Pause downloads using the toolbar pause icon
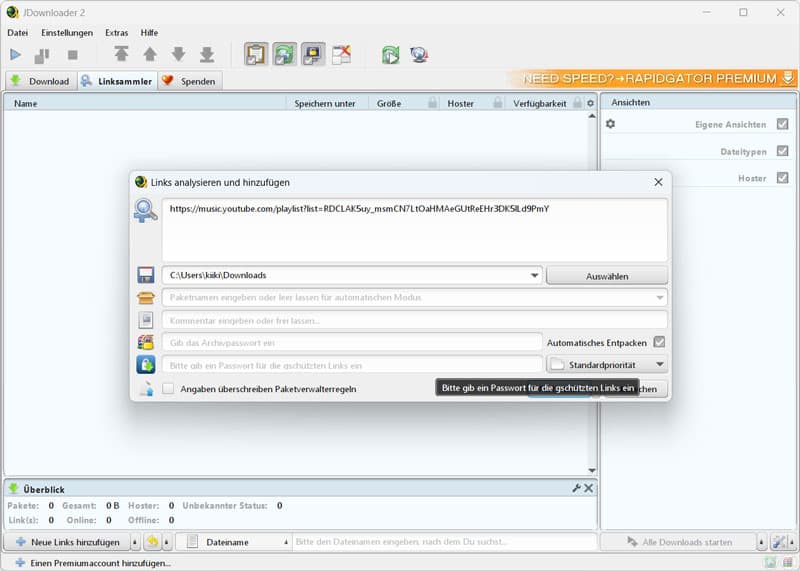Viewport: 800px width, 571px height. pos(42,55)
